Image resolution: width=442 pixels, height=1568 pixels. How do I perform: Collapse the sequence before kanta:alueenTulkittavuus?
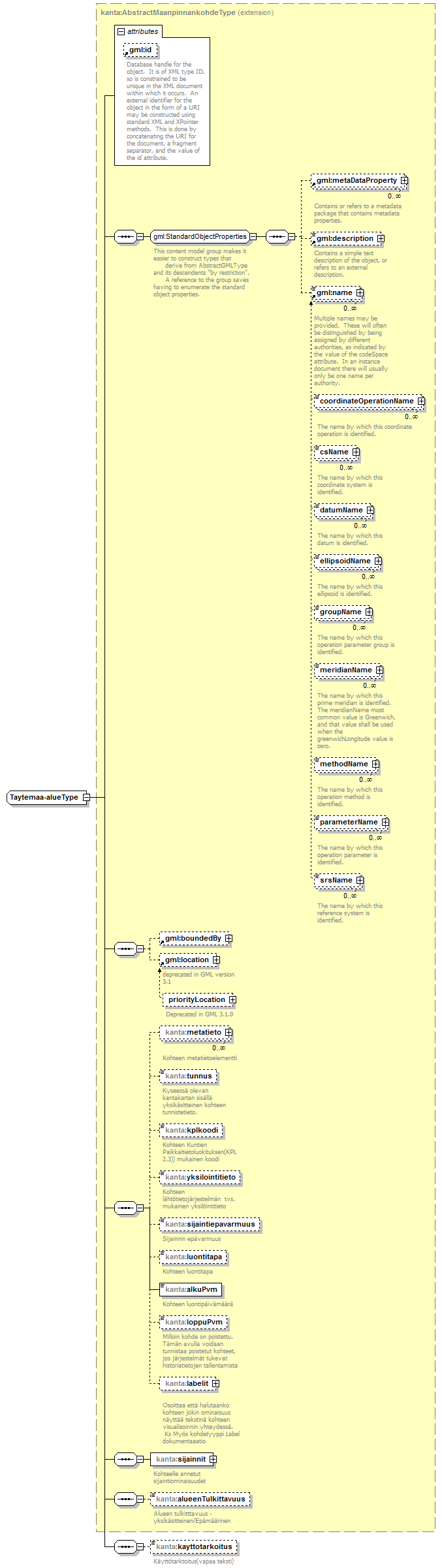(140, 1499)
